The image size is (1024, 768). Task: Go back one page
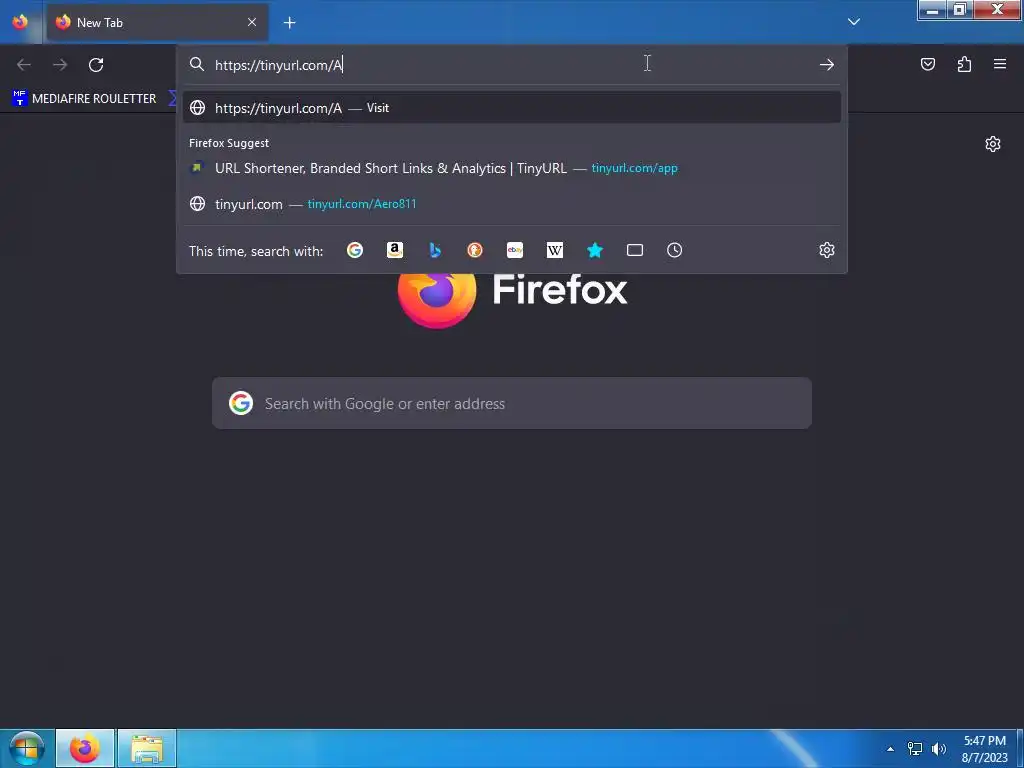[x=24, y=65]
